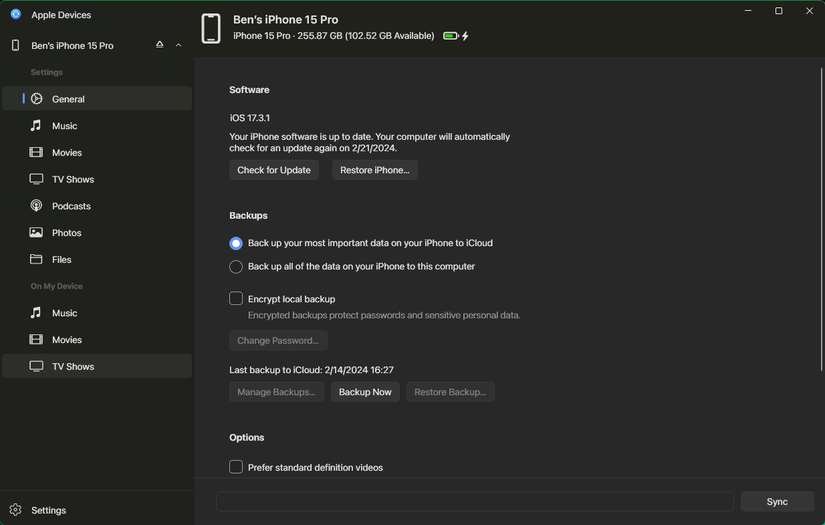The width and height of the screenshot is (825, 525).
Task: Enable Encrypt local backup checkbox
Action: 236,298
